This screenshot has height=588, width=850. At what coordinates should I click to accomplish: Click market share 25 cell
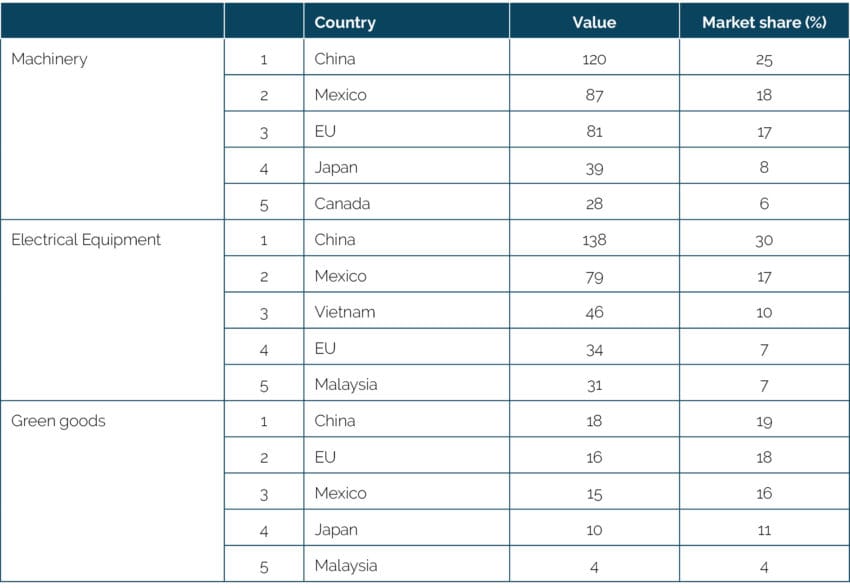point(764,59)
